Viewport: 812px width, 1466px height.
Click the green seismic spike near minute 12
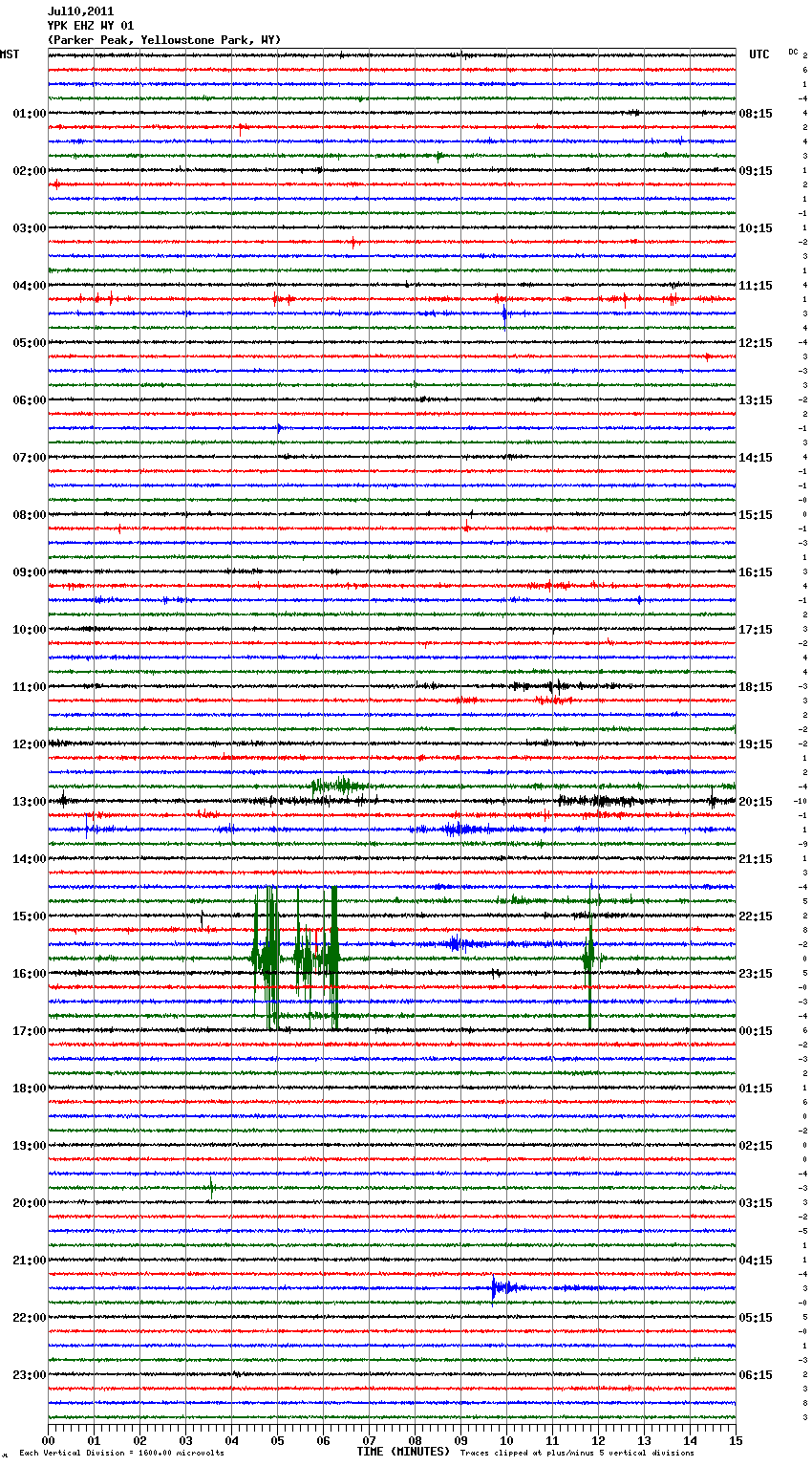click(x=589, y=956)
